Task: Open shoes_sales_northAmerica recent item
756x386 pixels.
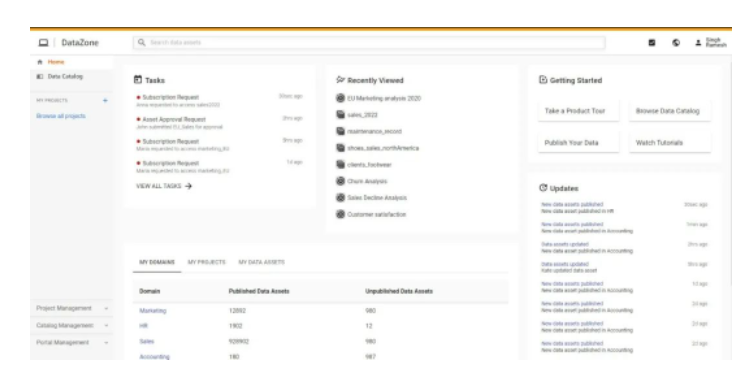Action: [383, 148]
